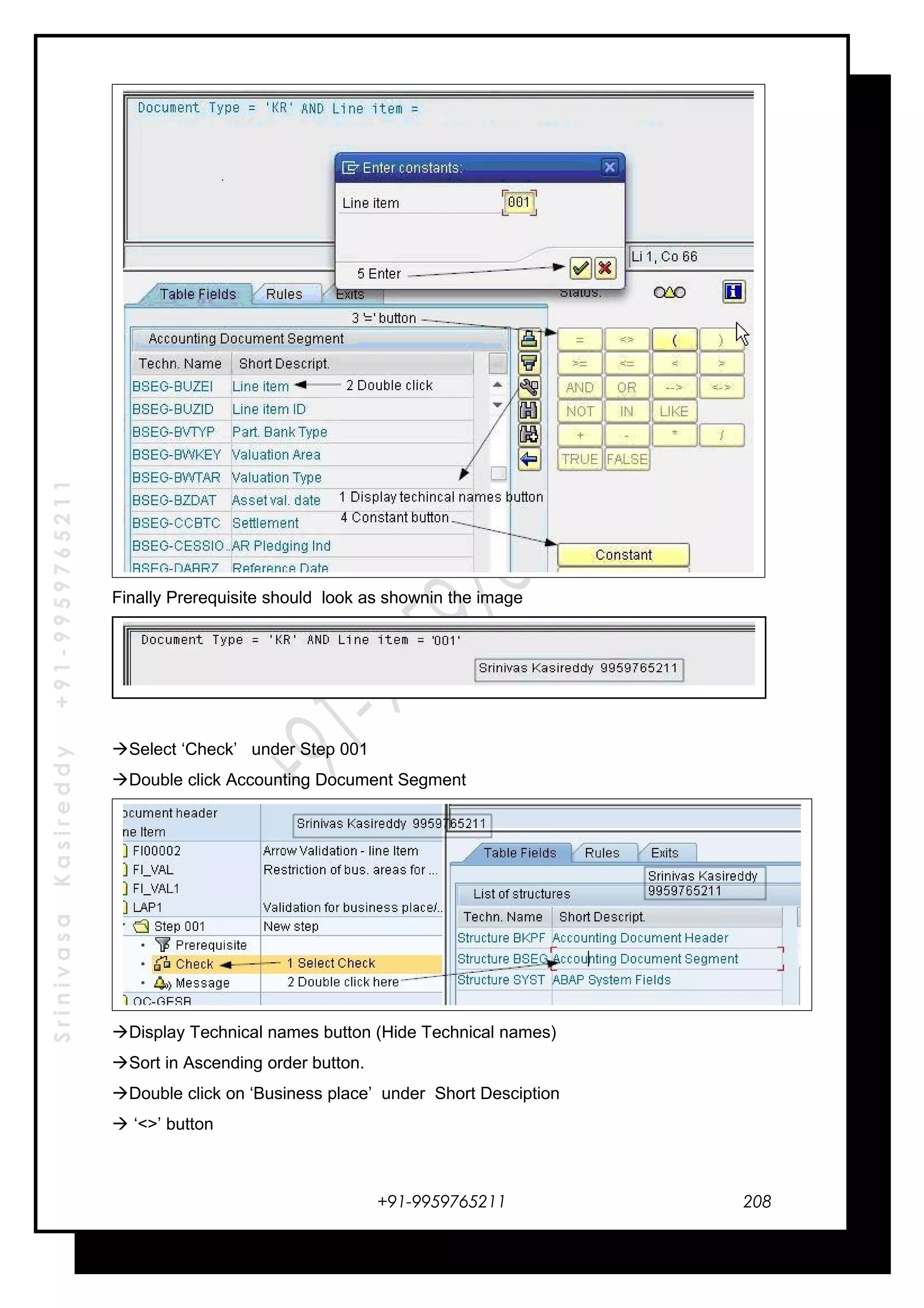Click the Line item constant input field

point(519,202)
